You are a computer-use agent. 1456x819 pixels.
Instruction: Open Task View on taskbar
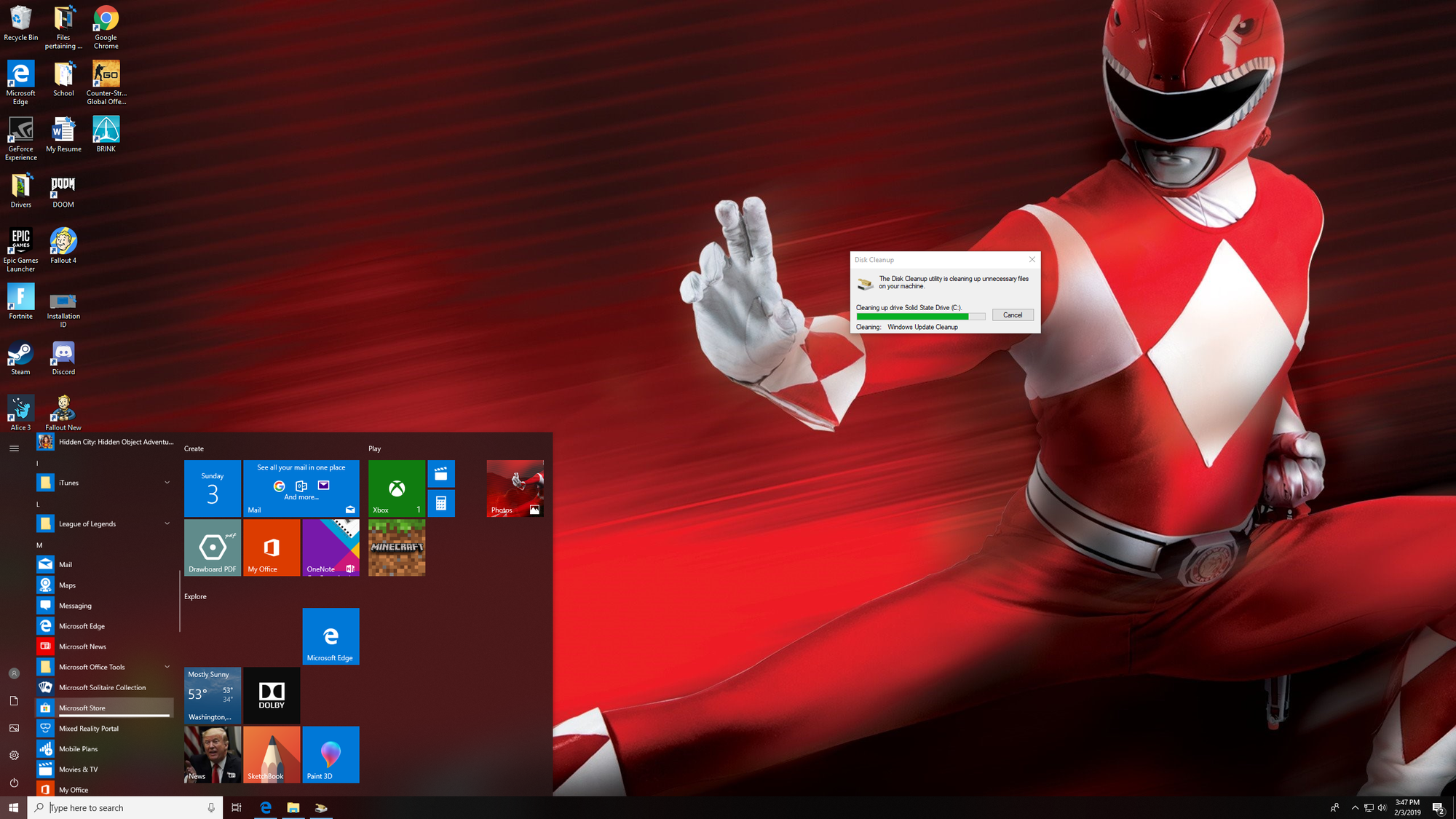[237, 807]
